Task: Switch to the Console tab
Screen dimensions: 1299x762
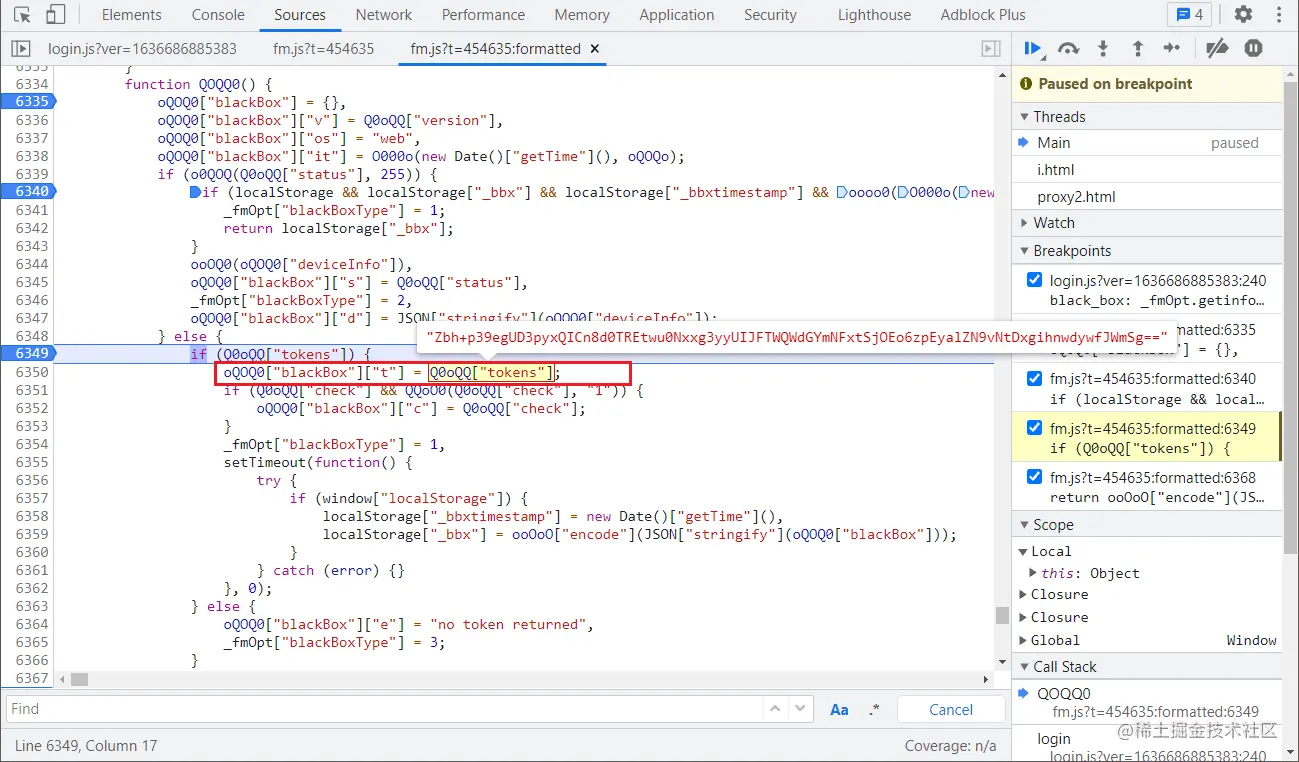Action: [217, 15]
